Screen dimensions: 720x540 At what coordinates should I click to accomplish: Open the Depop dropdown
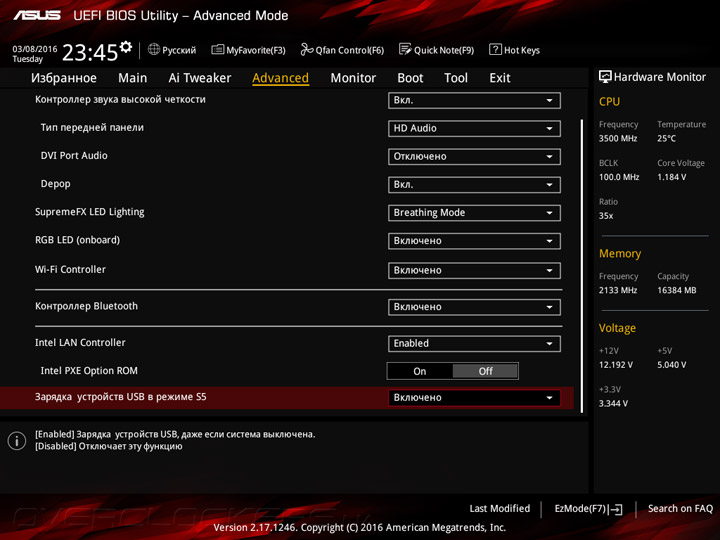(x=474, y=185)
